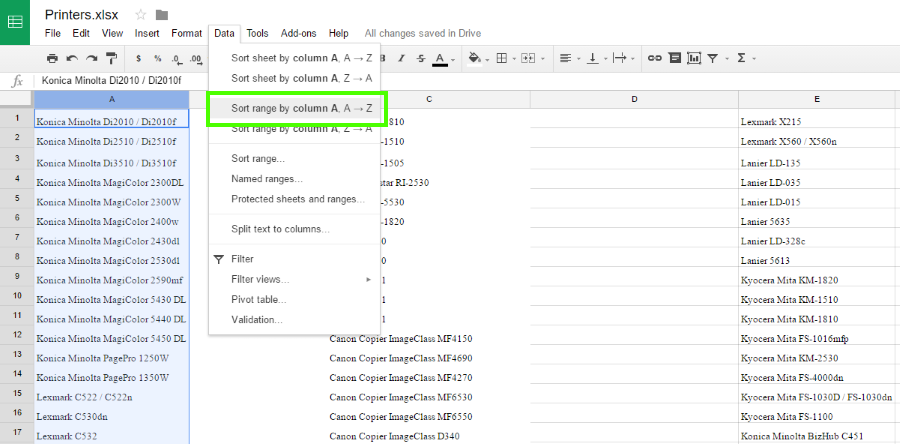This screenshot has width=900, height=444.
Task: Open the Help menu
Action: pyautogui.click(x=339, y=33)
